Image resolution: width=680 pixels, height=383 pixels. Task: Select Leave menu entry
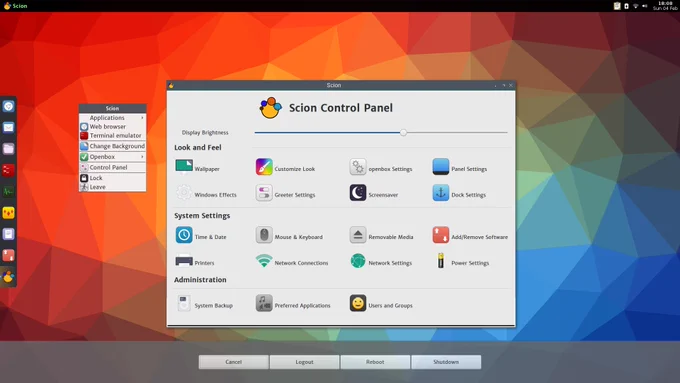[112, 187]
